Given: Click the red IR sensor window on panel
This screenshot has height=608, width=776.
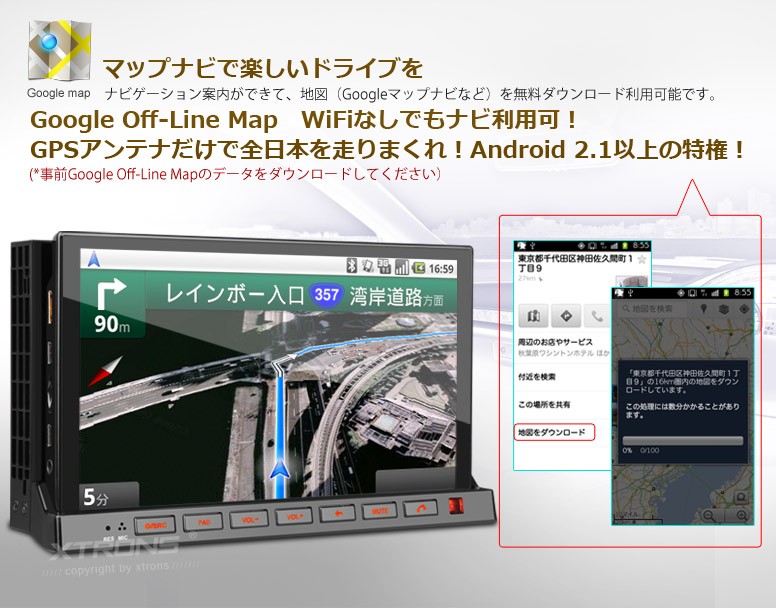Looking at the screenshot, I should pos(455,506).
